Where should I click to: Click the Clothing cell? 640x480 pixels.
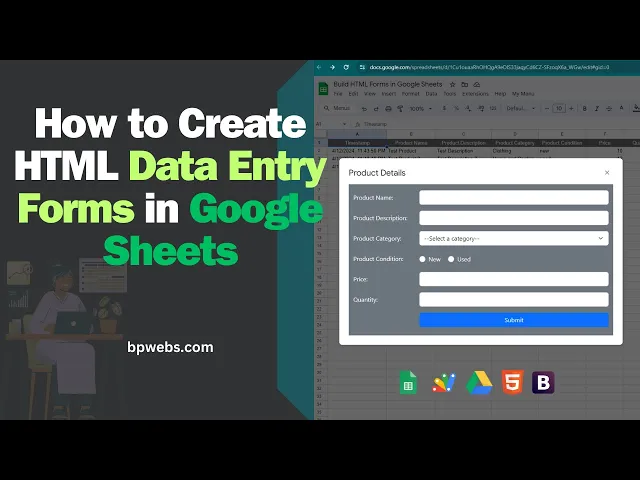[x=515, y=151]
